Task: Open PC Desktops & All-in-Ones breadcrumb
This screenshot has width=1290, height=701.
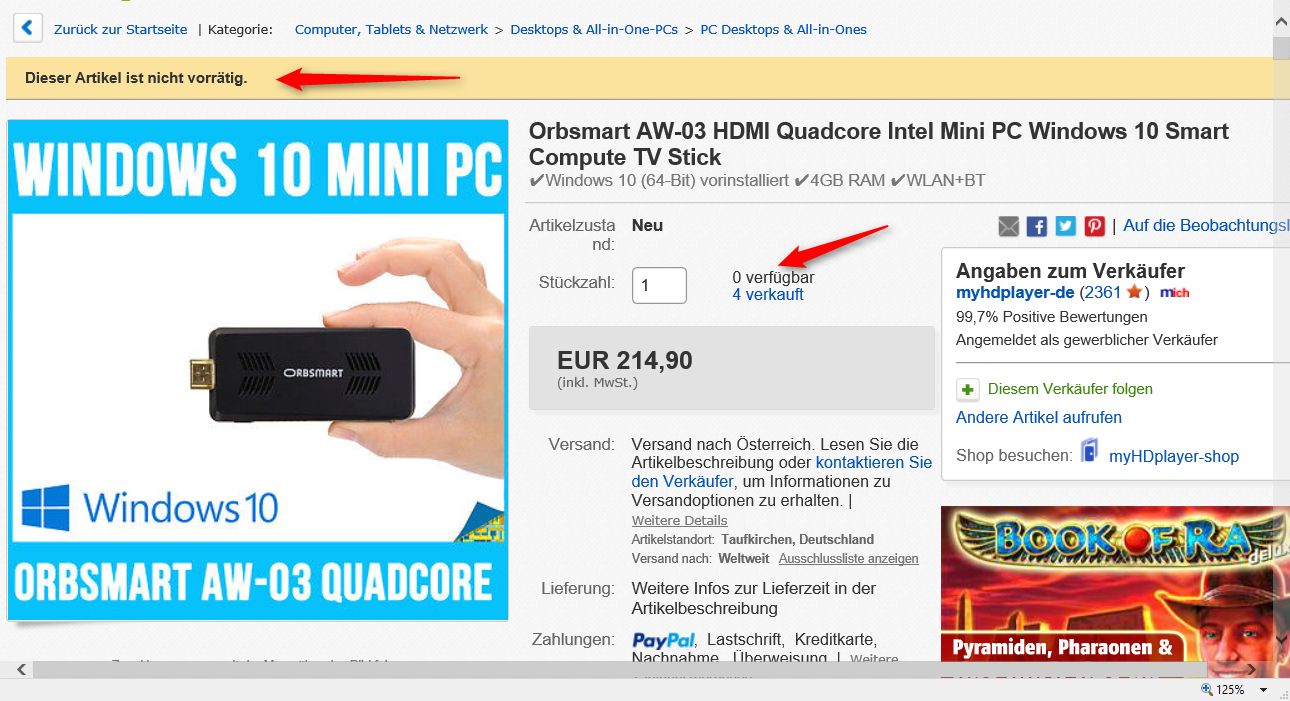Action: (x=783, y=29)
